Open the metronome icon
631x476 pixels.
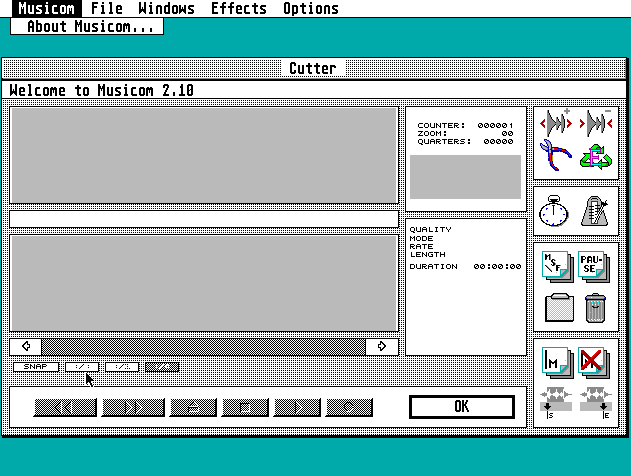[595, 211]
